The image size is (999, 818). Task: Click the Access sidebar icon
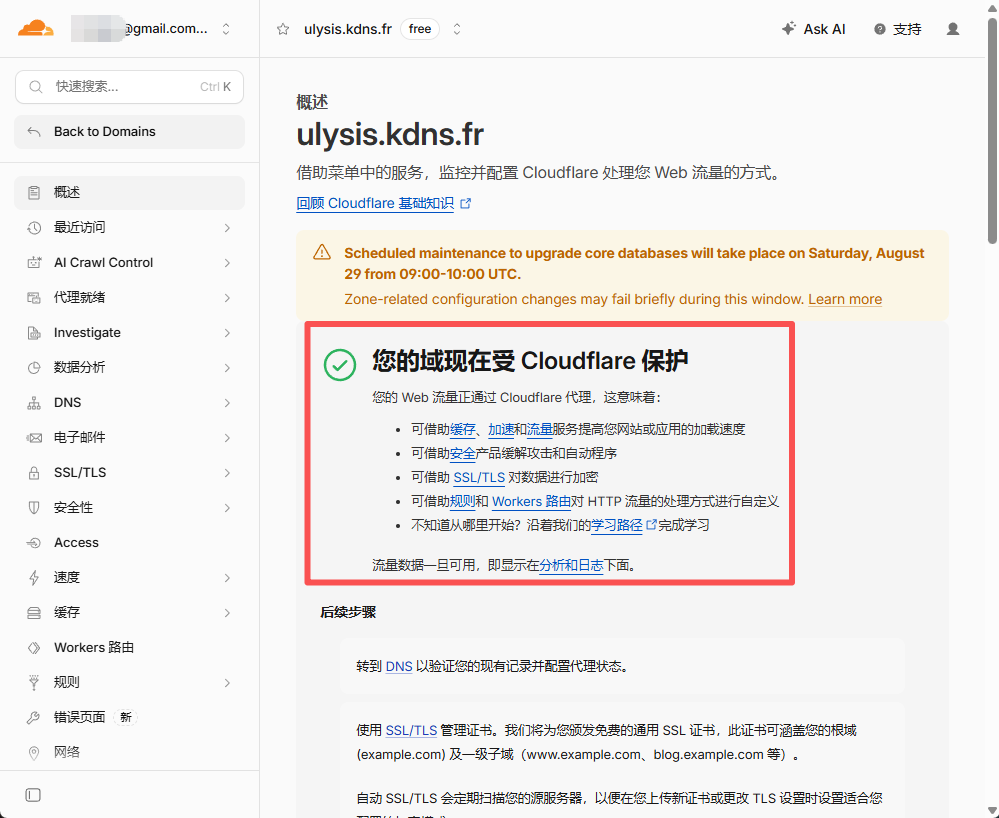[x=34, y=543]
